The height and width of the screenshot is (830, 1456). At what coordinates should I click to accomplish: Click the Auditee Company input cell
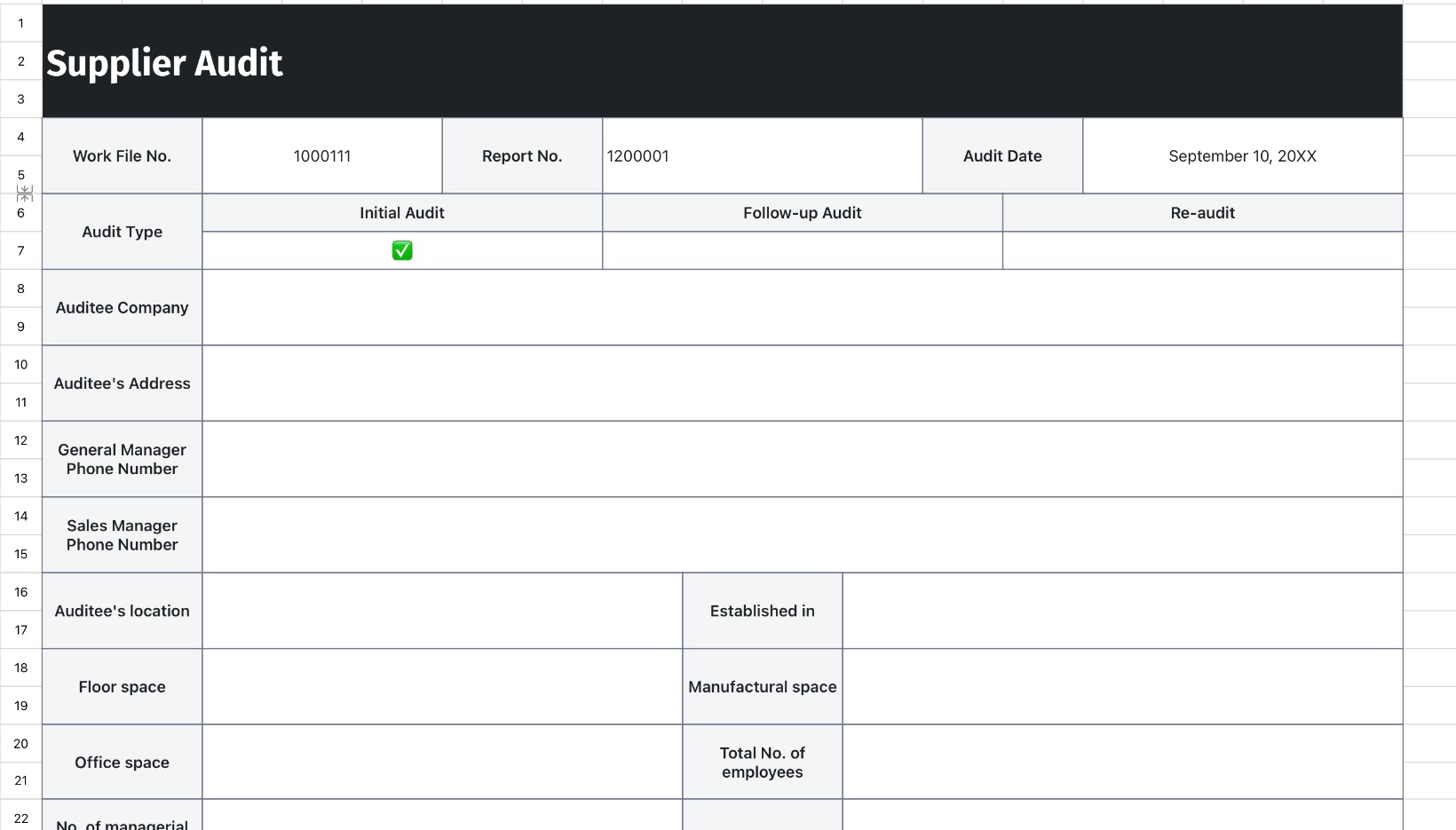803,308
